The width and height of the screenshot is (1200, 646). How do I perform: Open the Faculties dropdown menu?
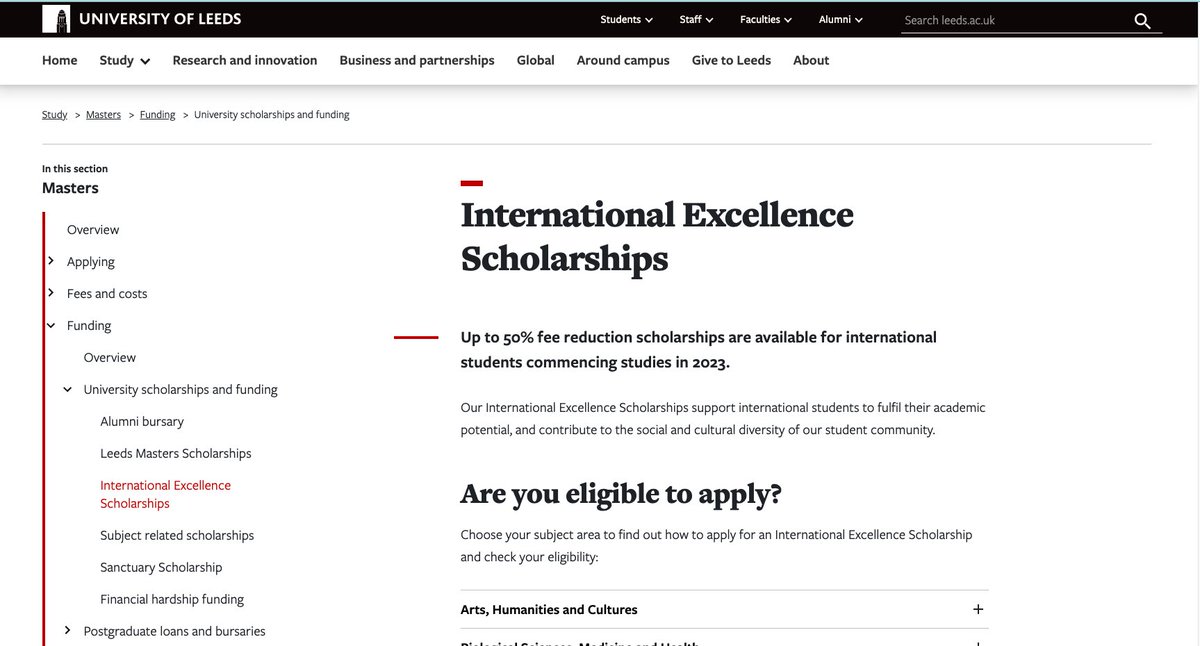pyautogui.click(x=765, y=19)
